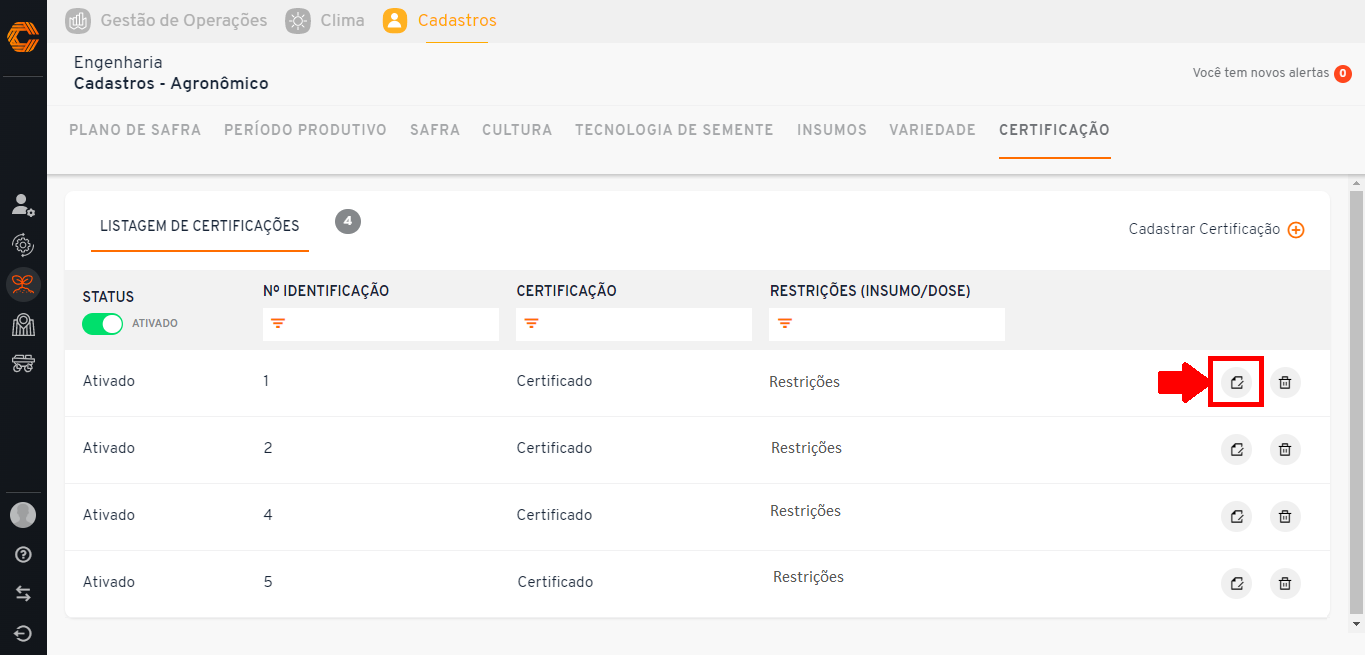This screenshot has height=655, width=1367.
Task: Click the Engenharia heading text
Action: pos(118,63)
